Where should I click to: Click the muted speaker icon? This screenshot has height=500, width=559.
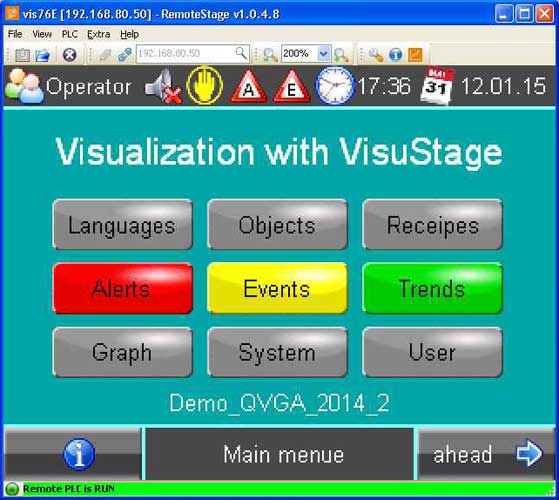[x=163, y=86]
